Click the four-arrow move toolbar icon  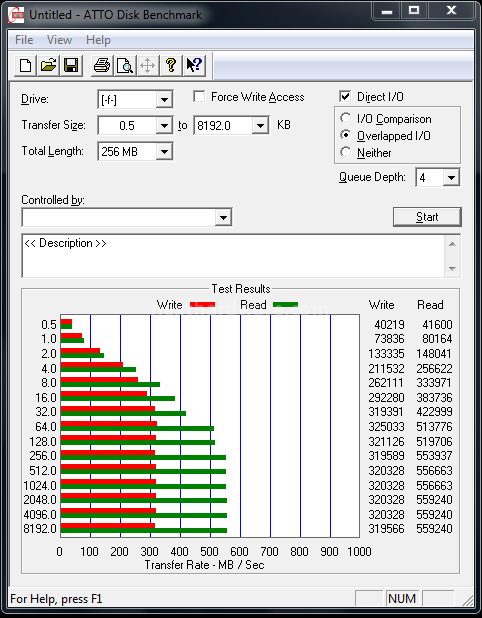point(148,65)
